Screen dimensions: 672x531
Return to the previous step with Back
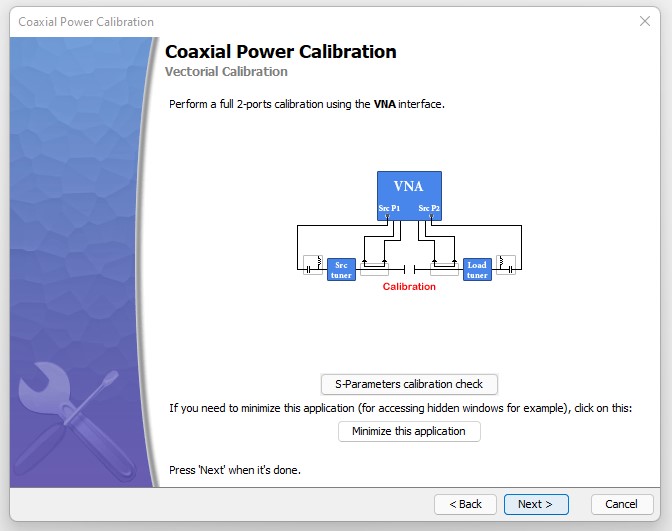pos(465,504)
